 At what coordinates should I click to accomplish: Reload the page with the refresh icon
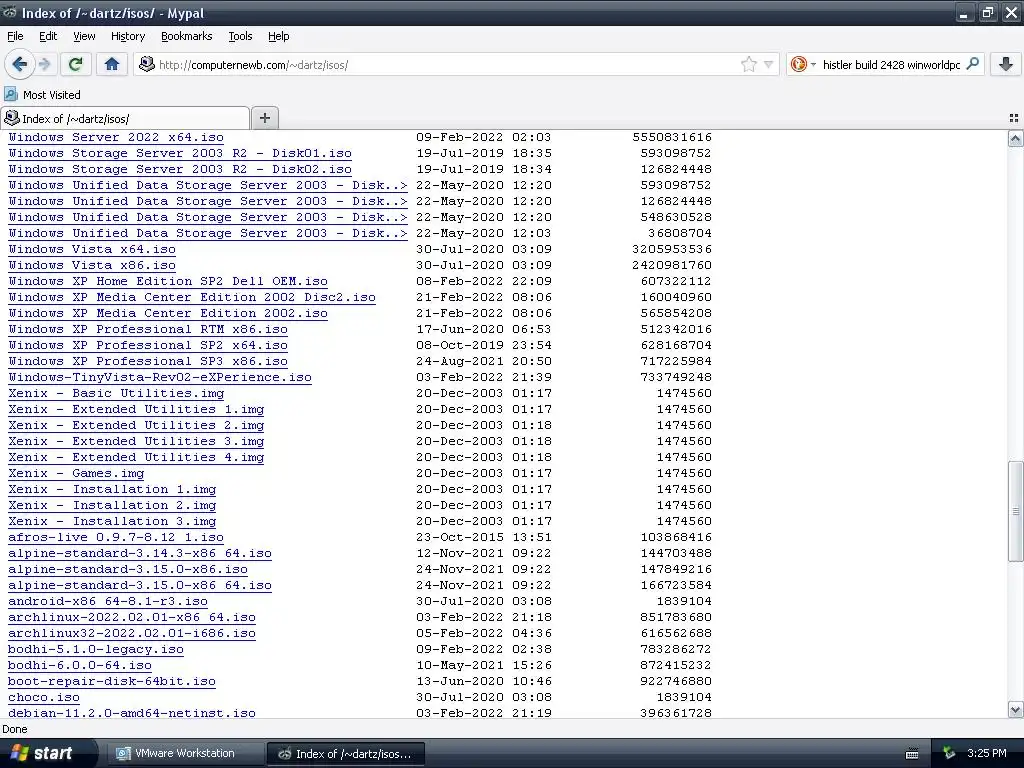(76, 64)
